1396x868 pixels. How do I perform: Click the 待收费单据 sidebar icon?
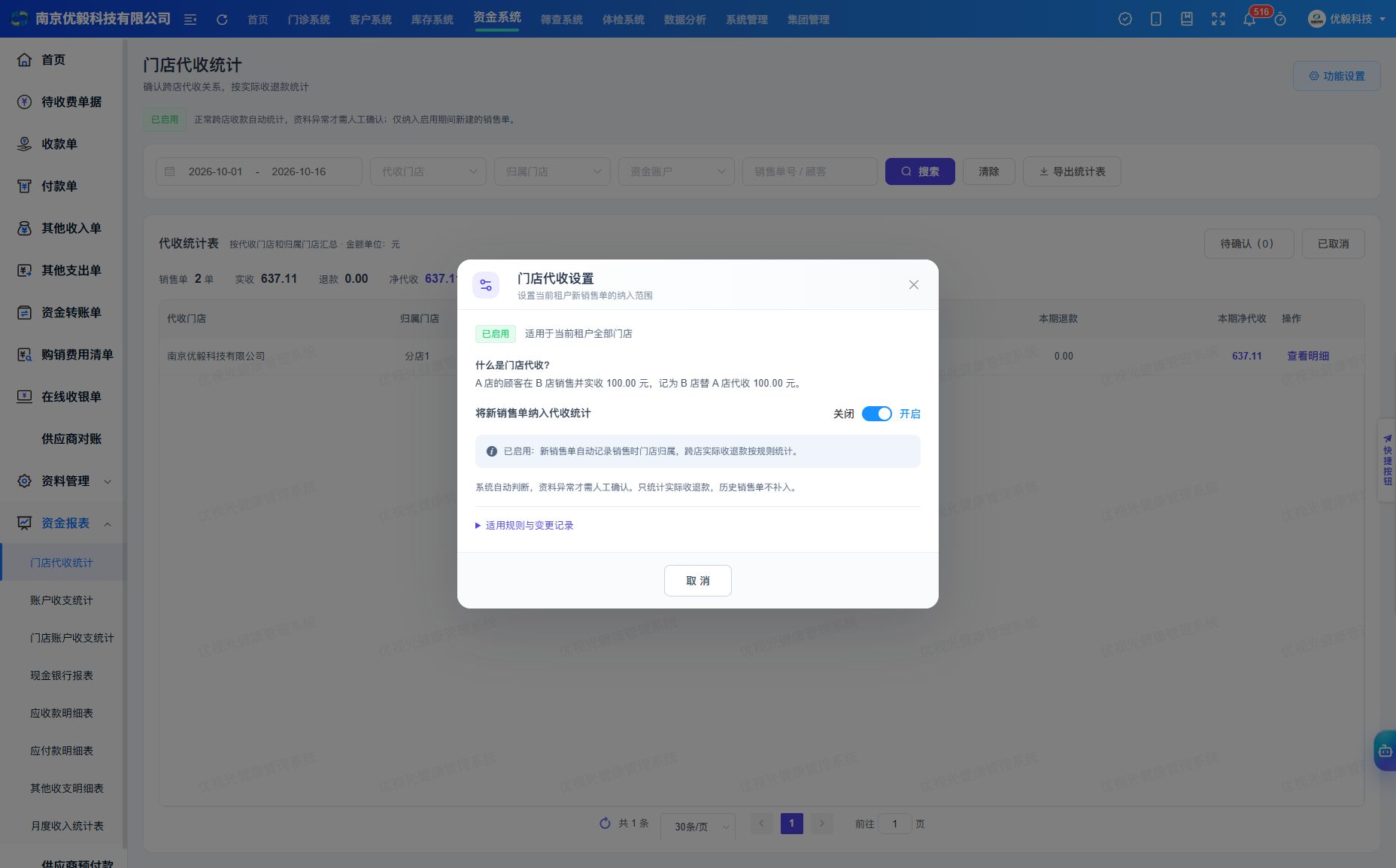24,102
